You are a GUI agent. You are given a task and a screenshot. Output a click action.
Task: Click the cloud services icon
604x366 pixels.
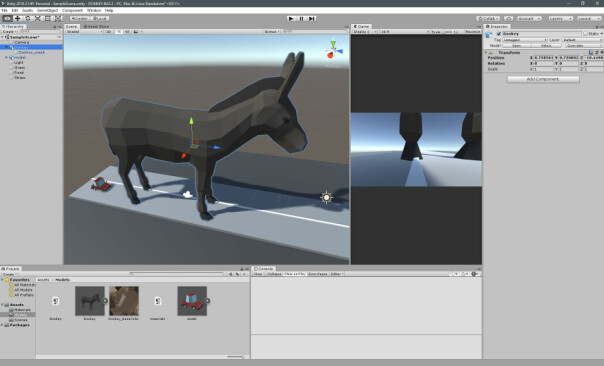click(x=508, y=18)
